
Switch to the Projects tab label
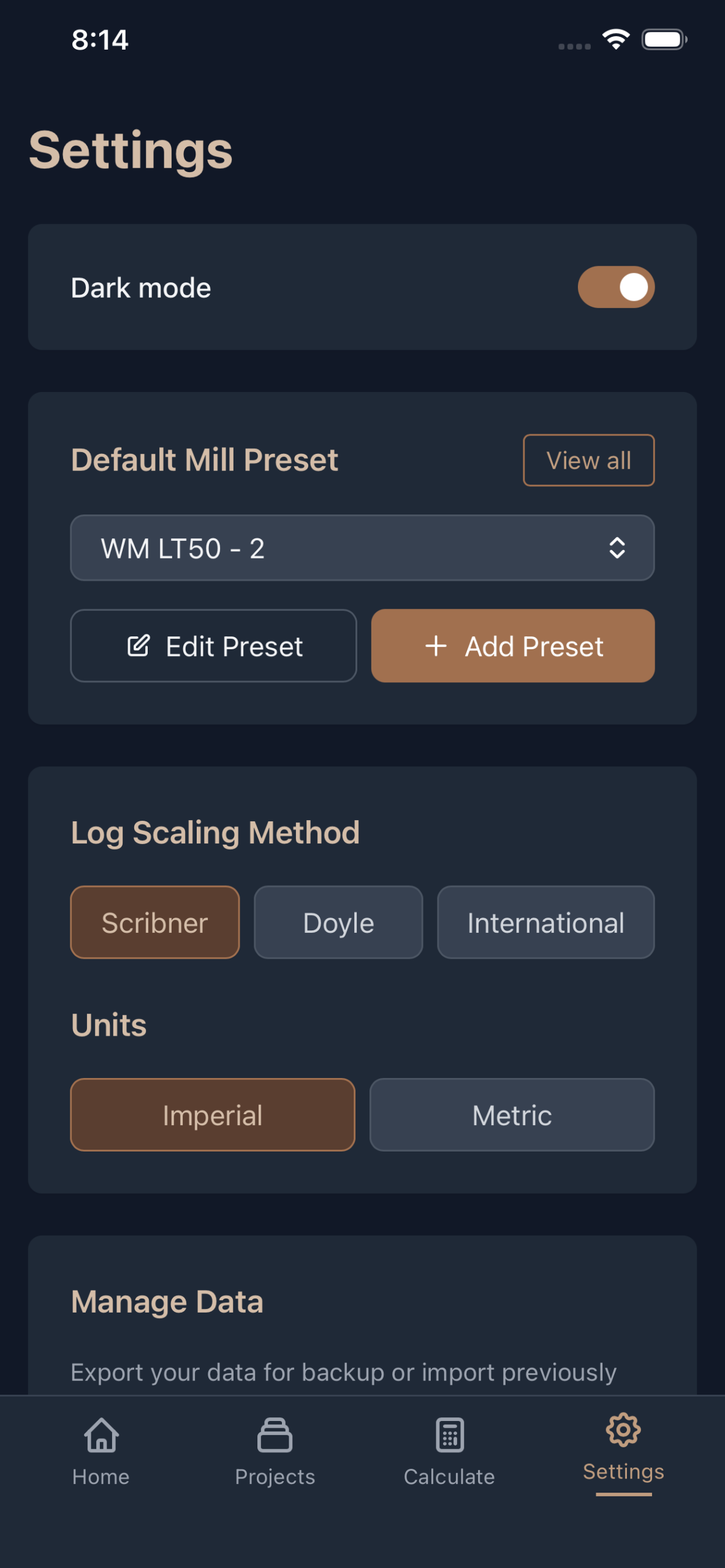(275, 1477)
